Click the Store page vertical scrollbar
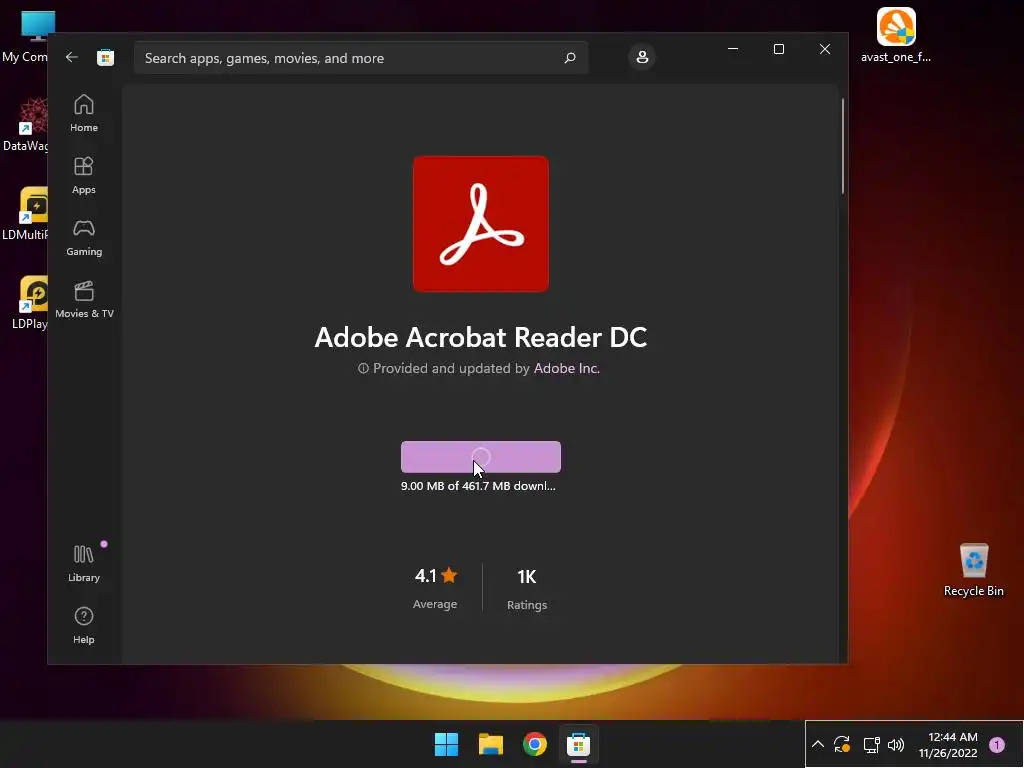Screen dimensions: 1024x768 843,146
